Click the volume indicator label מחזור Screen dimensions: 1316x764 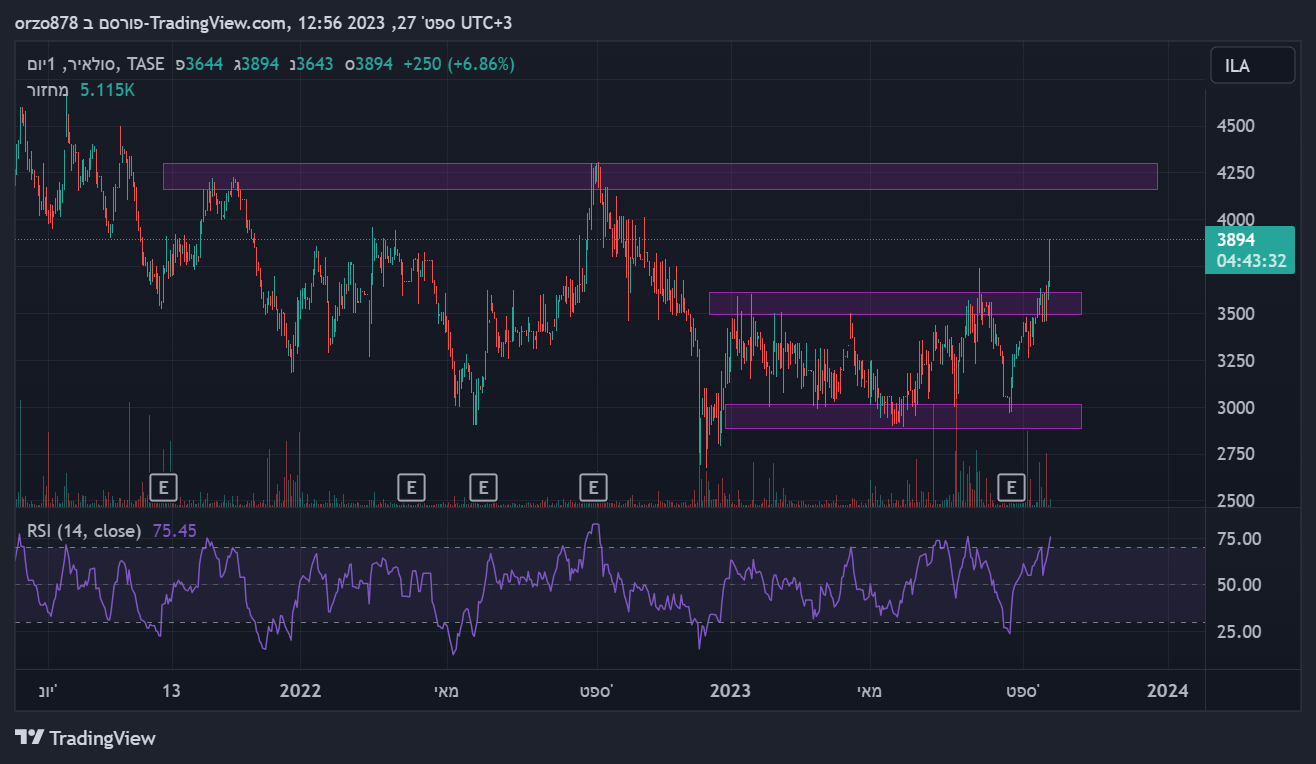click(x=47, y=90)
